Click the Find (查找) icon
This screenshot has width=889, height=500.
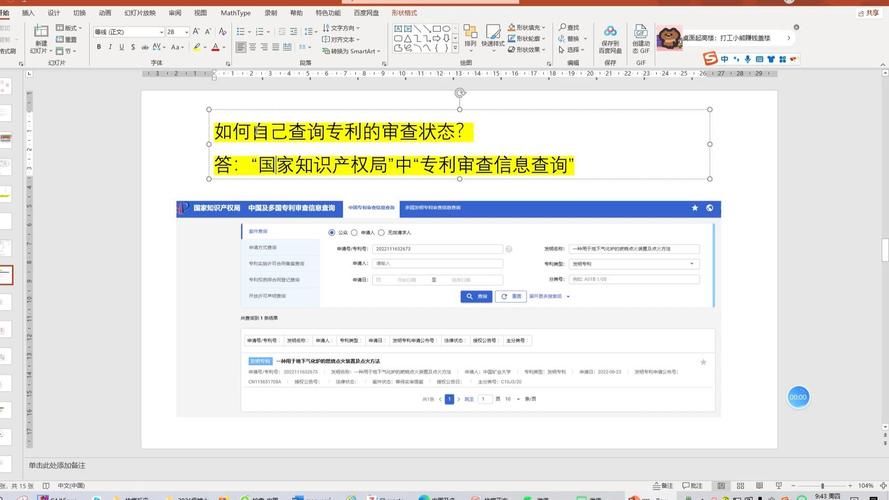(x=569, y=27)
